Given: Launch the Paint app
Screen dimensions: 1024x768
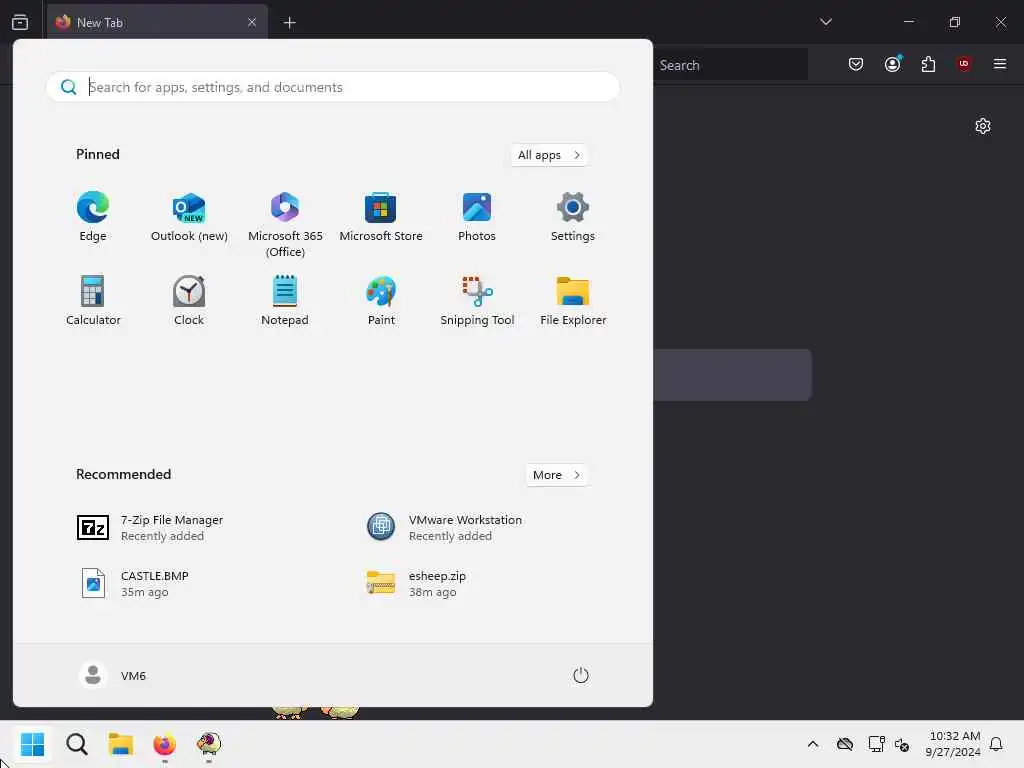Looking at the screenshot, I should (381, 300).
